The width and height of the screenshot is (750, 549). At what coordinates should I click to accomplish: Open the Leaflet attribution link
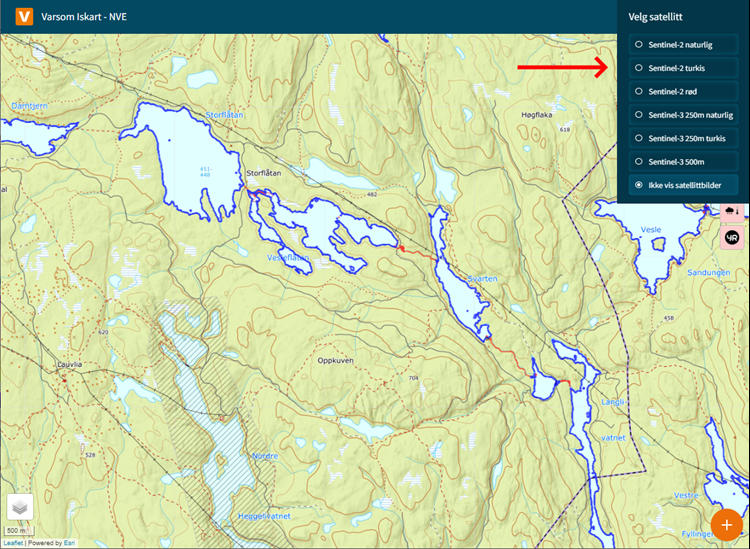coord(13,543)
